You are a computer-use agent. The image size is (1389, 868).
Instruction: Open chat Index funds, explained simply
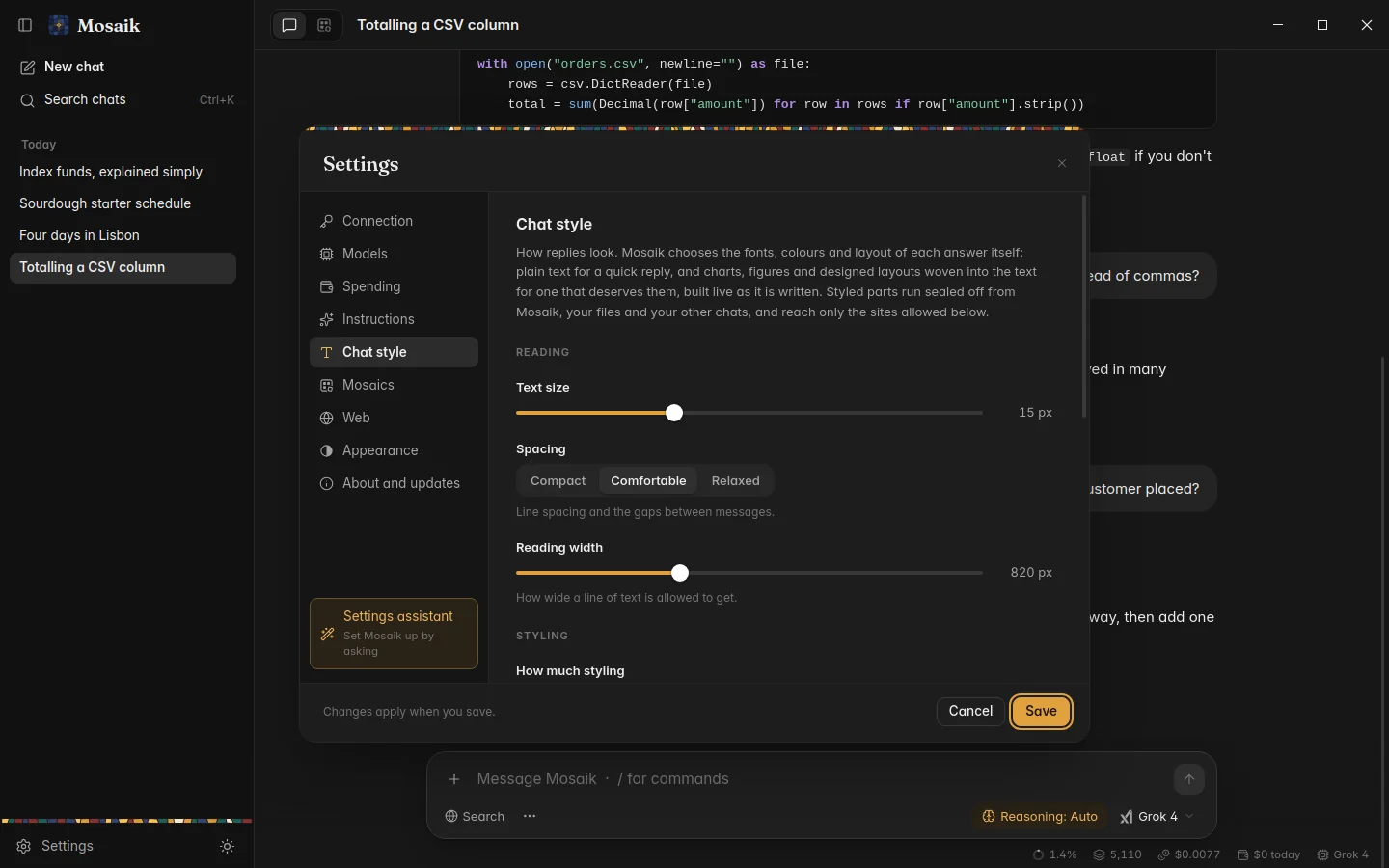point(123,172)
